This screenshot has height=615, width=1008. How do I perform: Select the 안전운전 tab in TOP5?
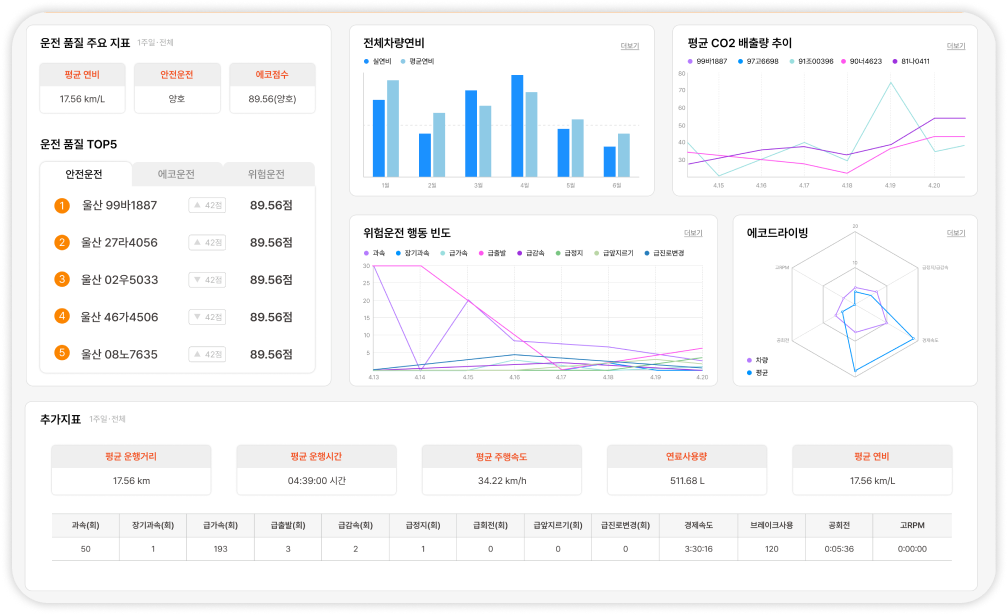tap(86, 174)
